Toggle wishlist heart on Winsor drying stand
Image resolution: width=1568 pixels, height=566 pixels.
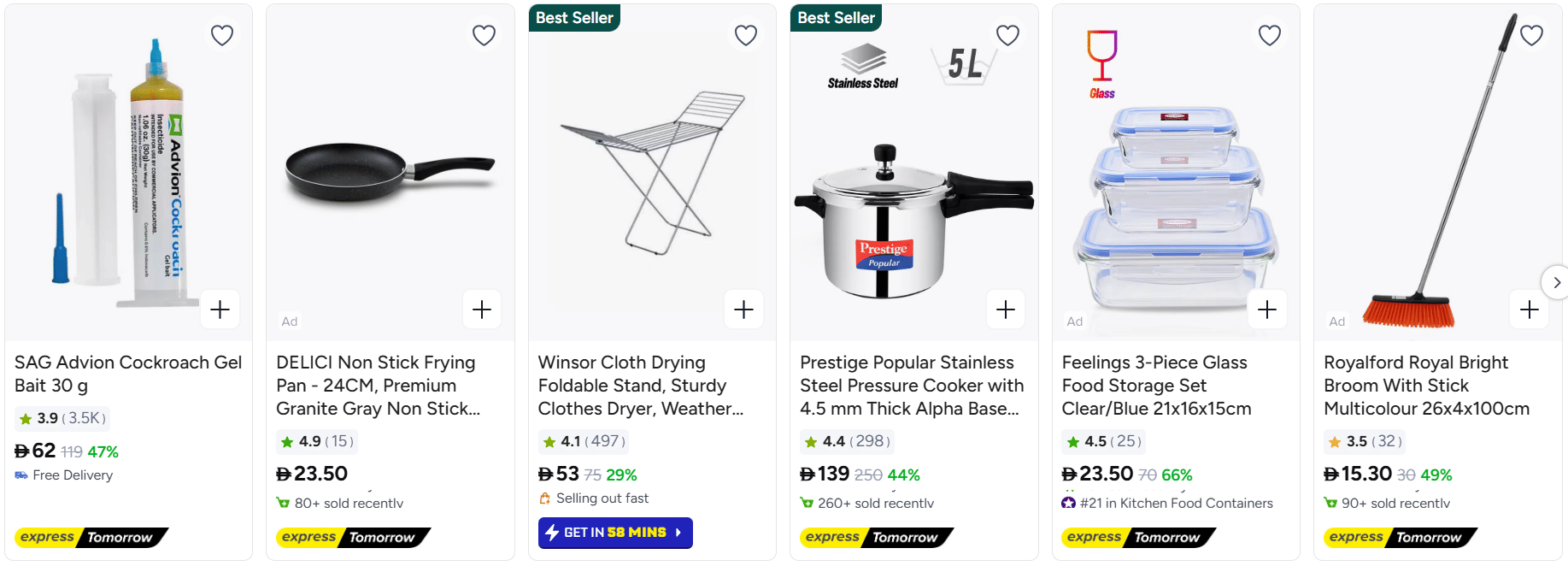tap(746, 35)
